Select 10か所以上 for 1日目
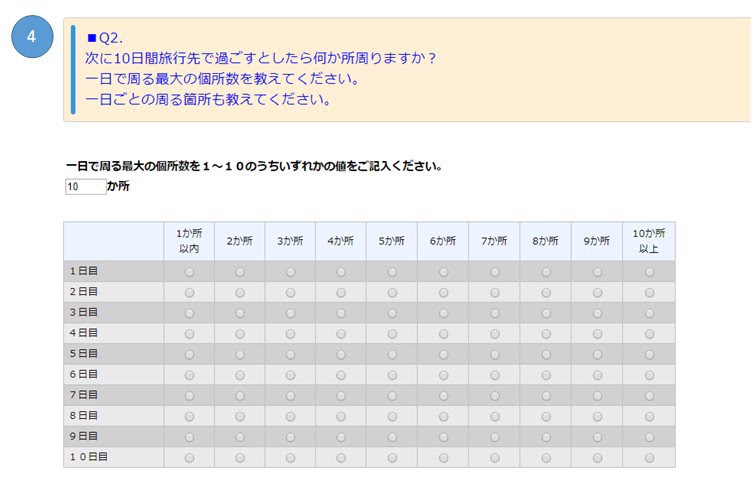The width and height of the screenshot is (753, 496). click(649, 272)
